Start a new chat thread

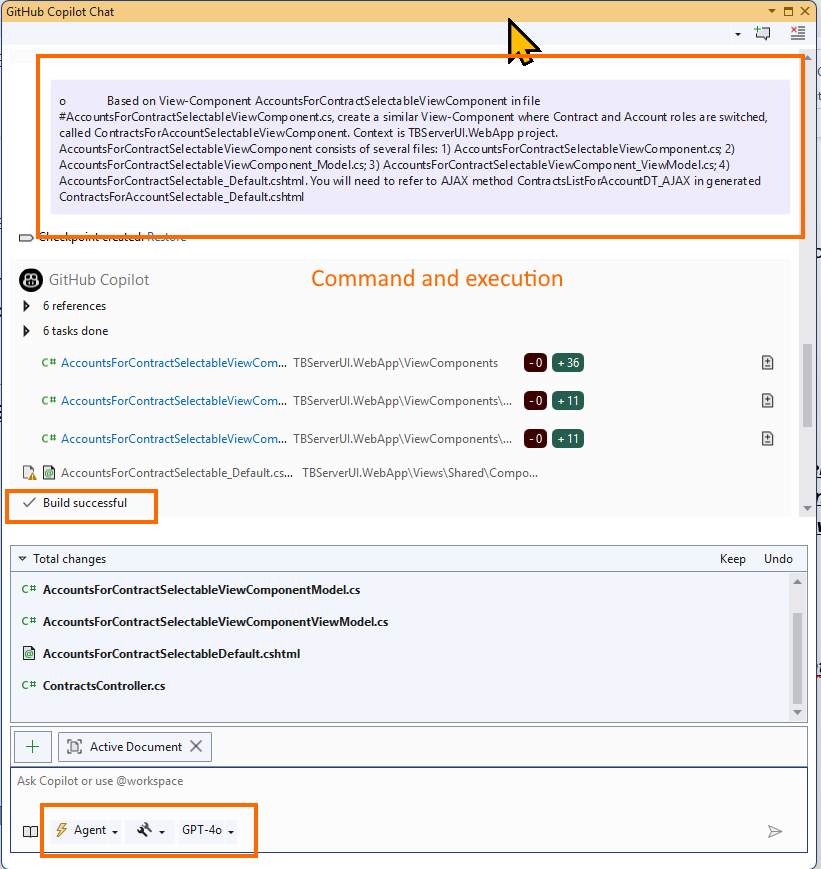point(763,33)
